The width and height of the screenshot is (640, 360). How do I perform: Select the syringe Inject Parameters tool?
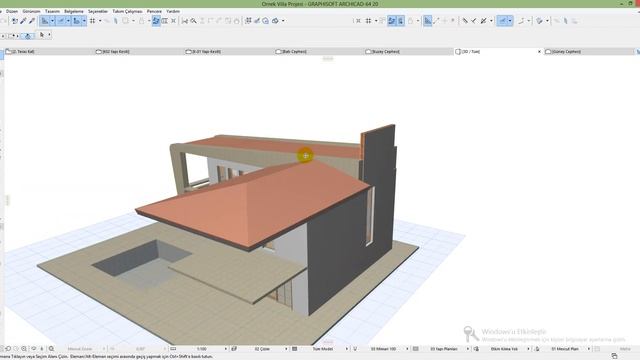pos(32,21)
